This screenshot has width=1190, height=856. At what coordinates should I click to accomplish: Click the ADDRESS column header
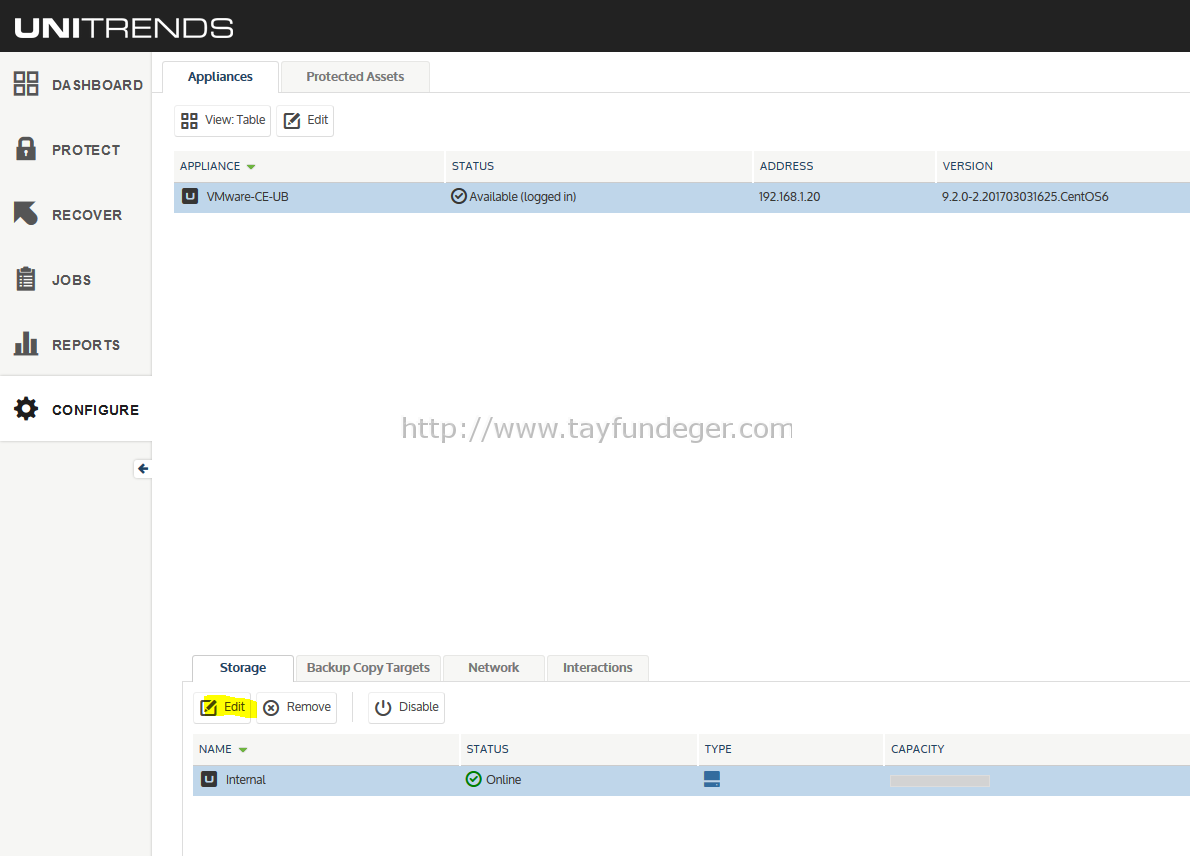pyautogui.click(x=845, y=166)
